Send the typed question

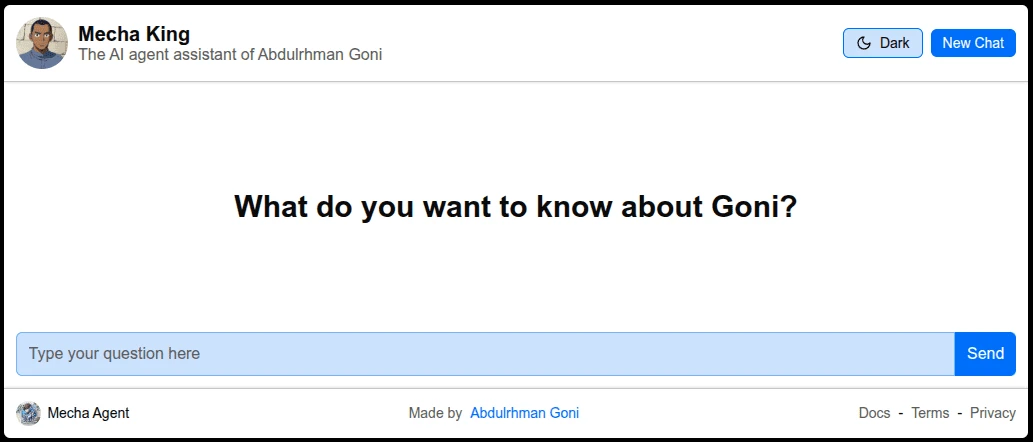click(x=985, y=354)
